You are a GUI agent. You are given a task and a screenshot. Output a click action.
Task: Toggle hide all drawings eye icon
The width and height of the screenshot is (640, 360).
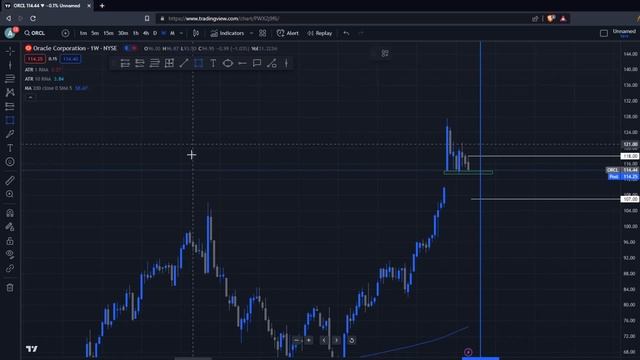(x=10, y=254)
